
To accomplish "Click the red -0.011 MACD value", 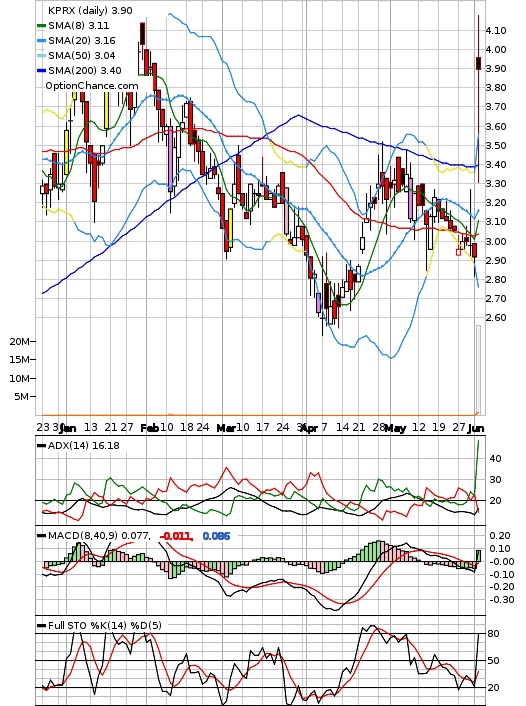I will click(176, 536).
